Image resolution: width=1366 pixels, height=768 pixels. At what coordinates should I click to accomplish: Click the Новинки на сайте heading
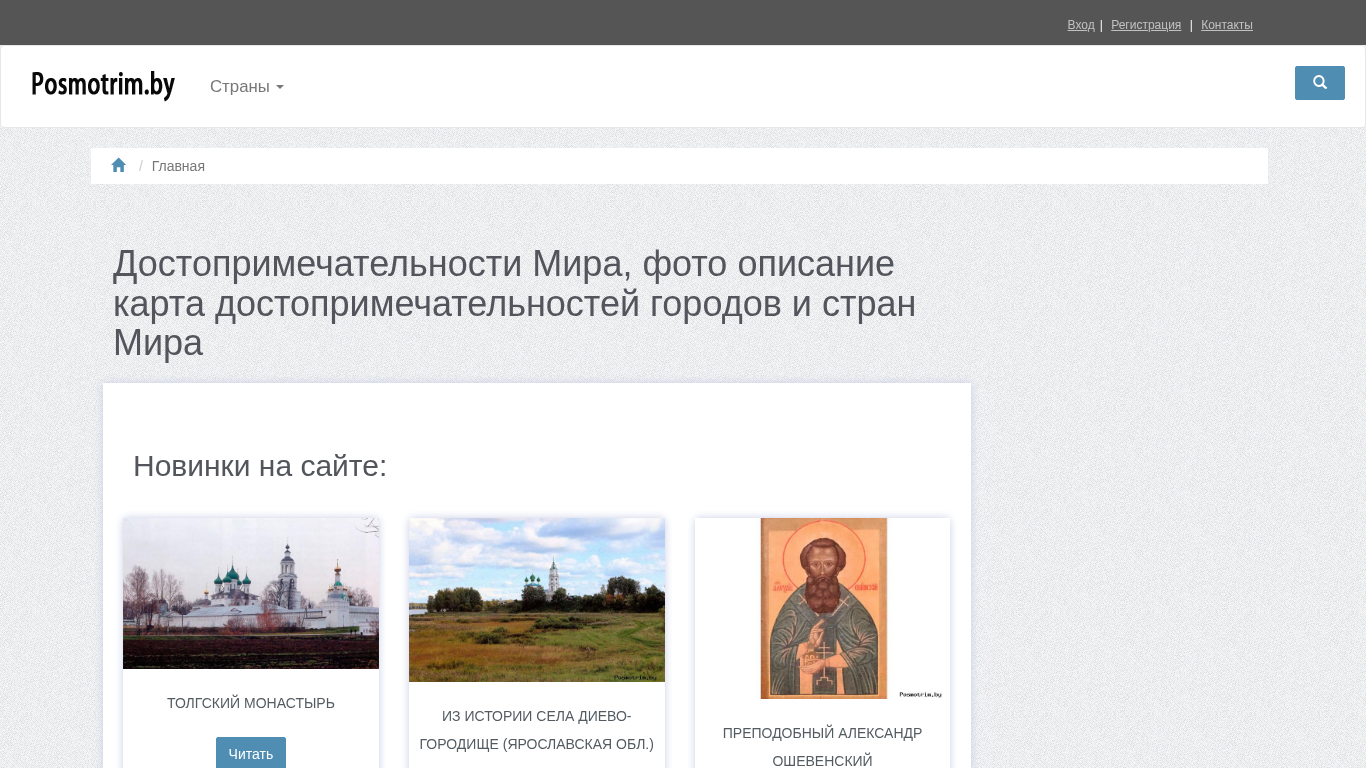click(x=260, y=466)
